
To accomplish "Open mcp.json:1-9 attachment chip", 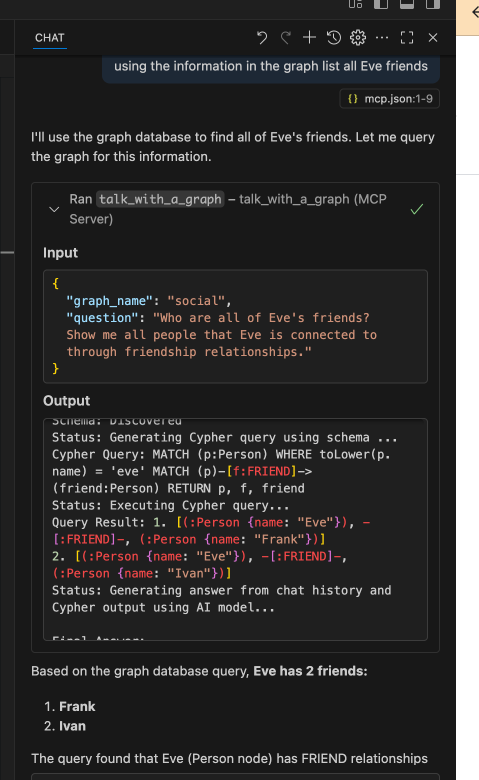I will point(390,99).
